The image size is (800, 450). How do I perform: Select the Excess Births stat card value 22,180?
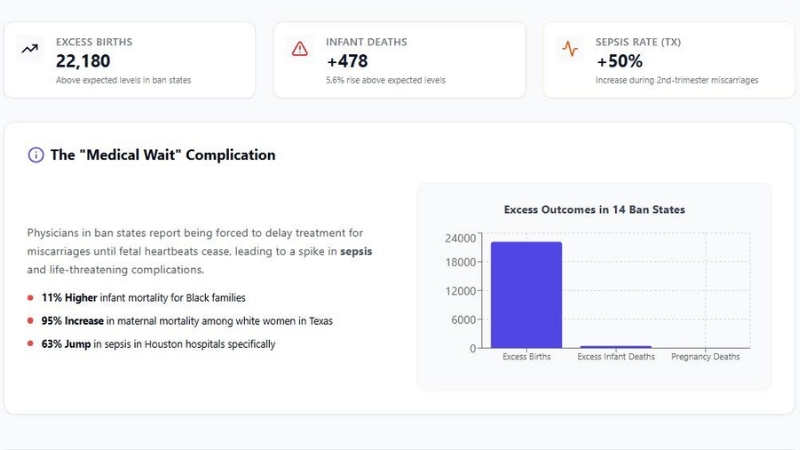coord(83,61)
